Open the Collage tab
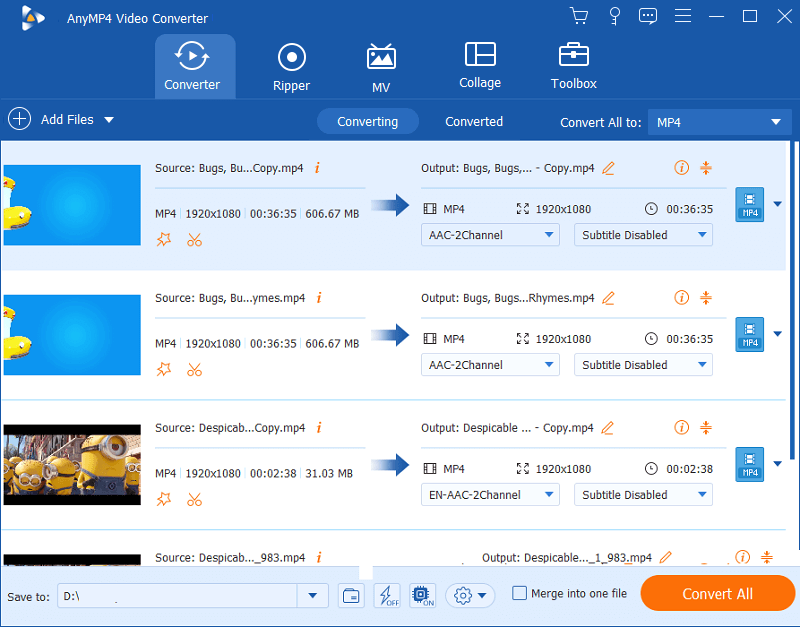The width and height of the screenshot is (800, 627). pos(480,65)
